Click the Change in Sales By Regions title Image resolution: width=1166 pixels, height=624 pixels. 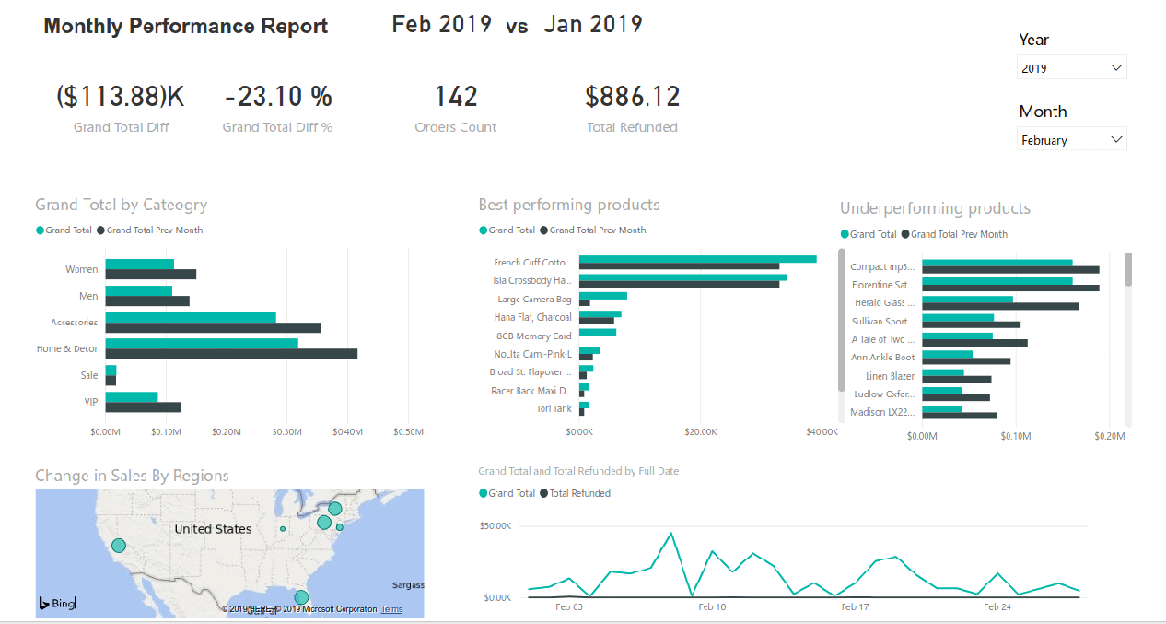[x=132, y=476]
